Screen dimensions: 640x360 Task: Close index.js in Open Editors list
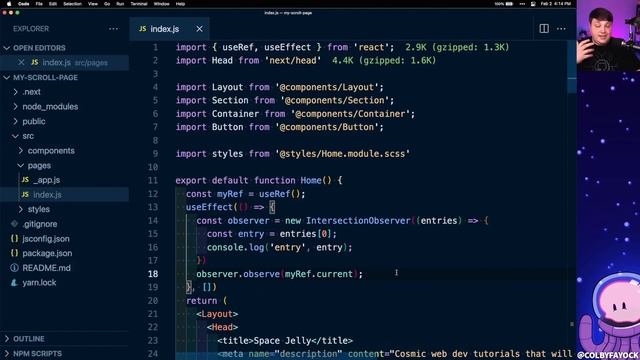[x=21, y=62]
